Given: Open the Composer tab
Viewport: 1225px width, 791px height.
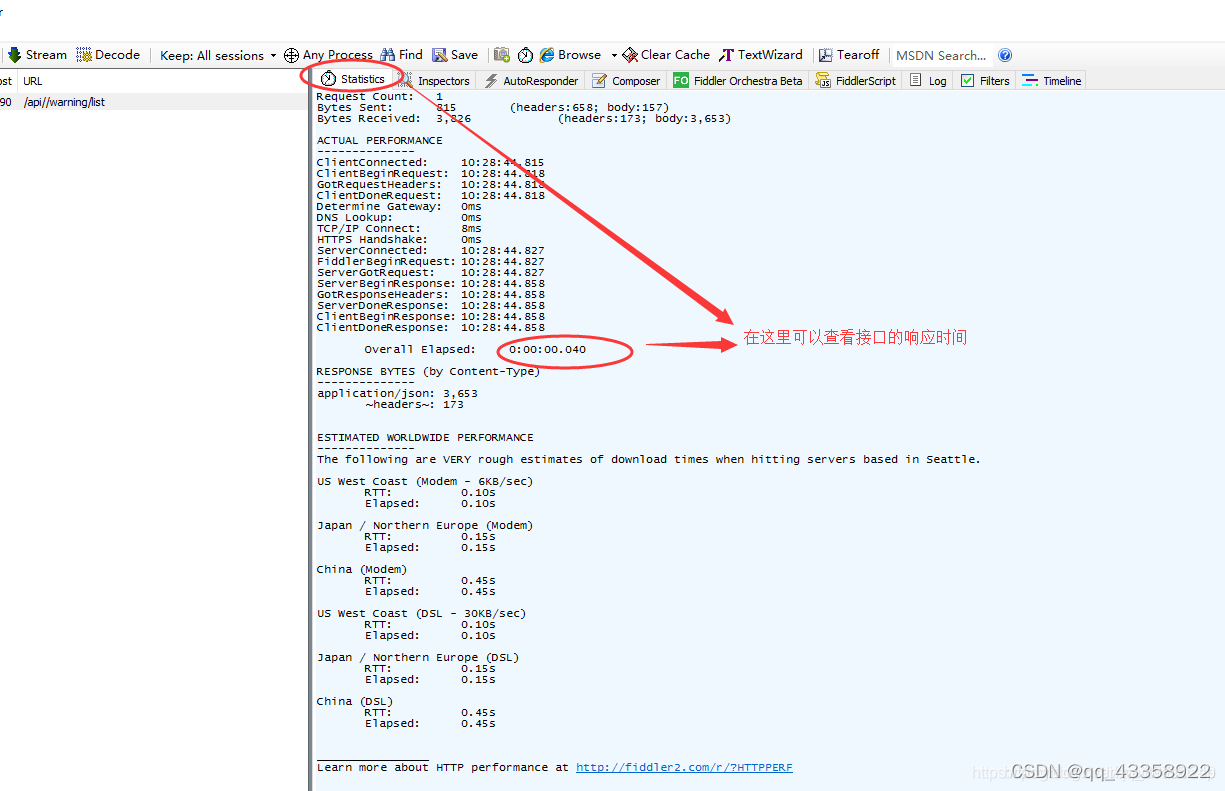Looking at the screenshot, I should pyautogui.click(x=626, y=81).
